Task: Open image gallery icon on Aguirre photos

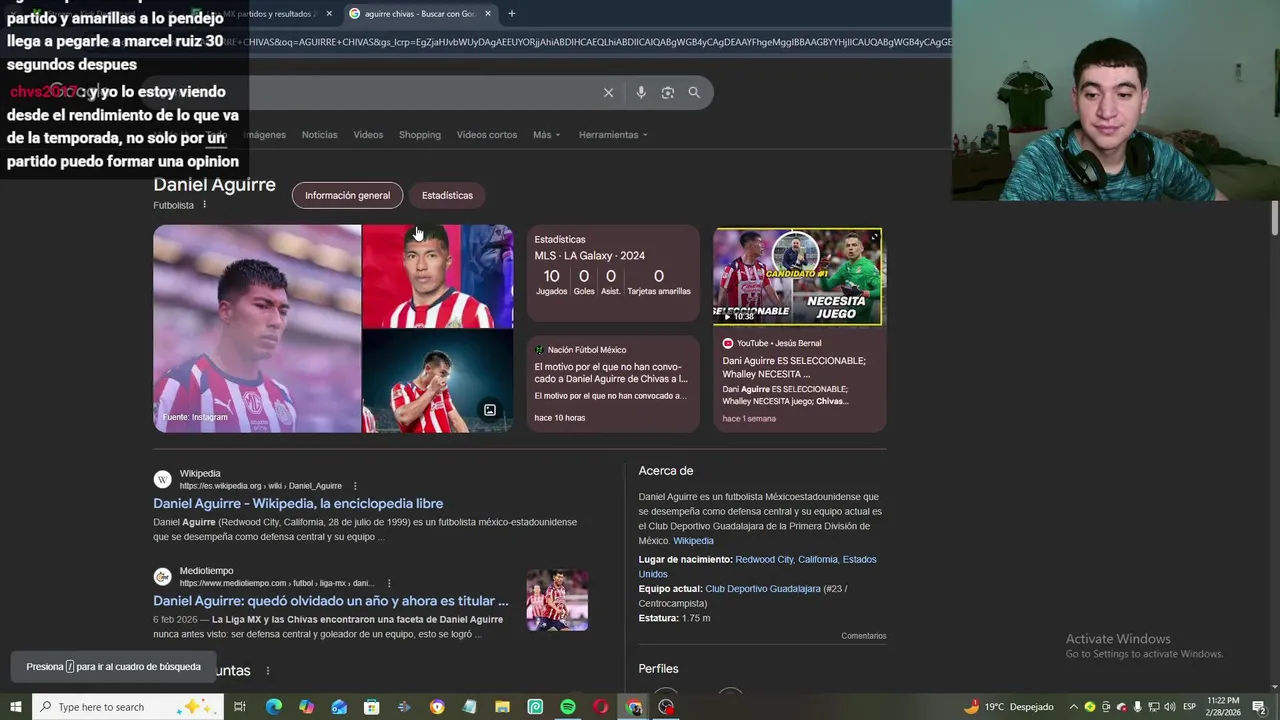Action: (490, 410)
